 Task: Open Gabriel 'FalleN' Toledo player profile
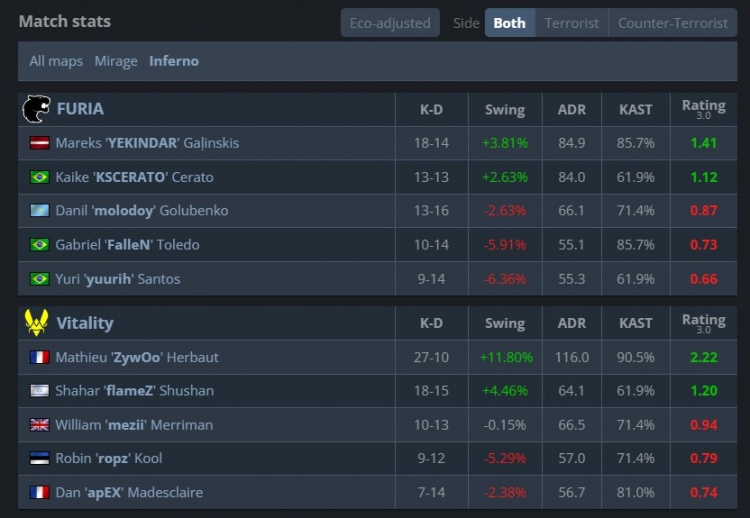pyautogui.click(x=127, y=245)
